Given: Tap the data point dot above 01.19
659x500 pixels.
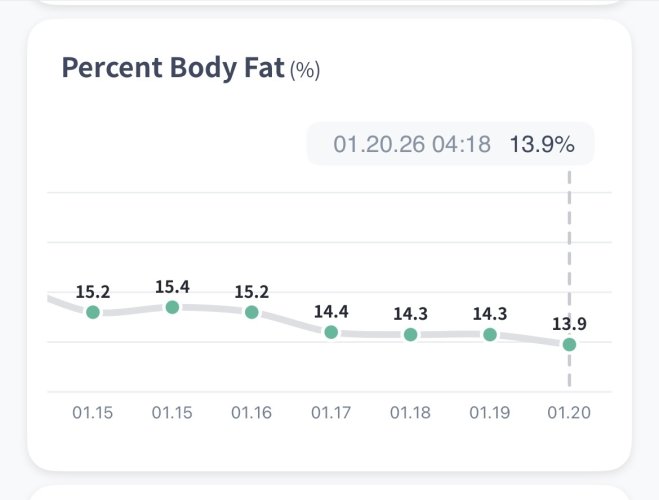Looking at the screenshot, I should click(490, 334).
